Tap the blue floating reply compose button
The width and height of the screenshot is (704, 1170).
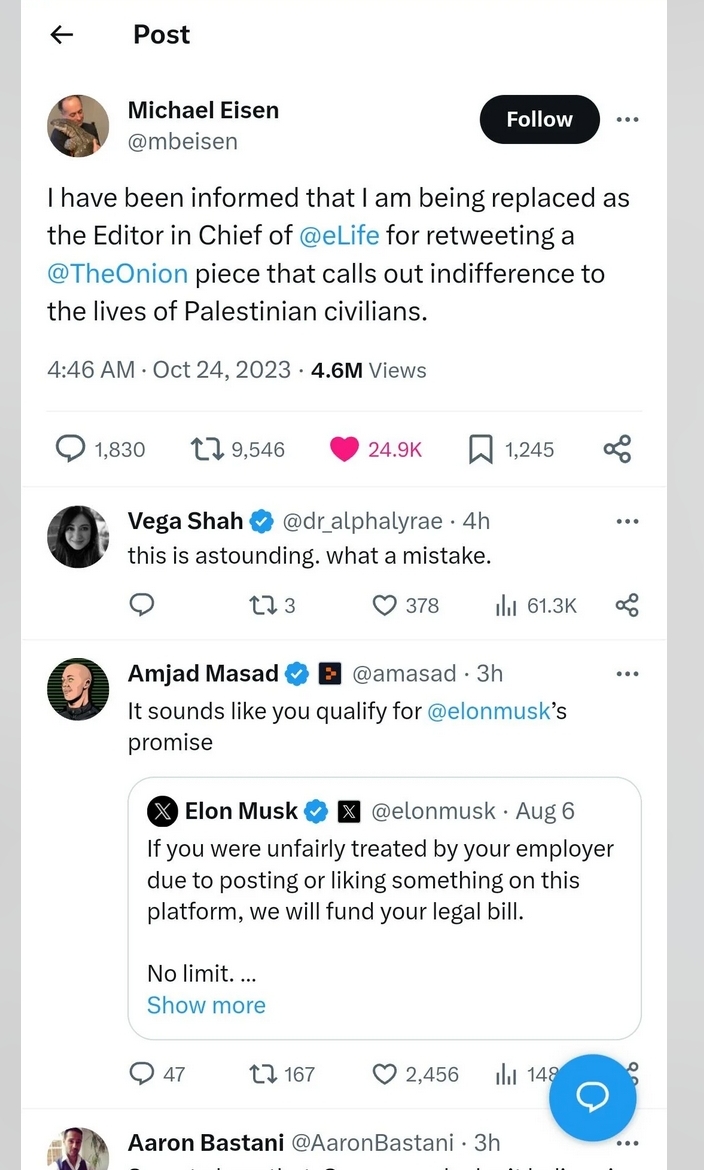(x=593, y=1098)
